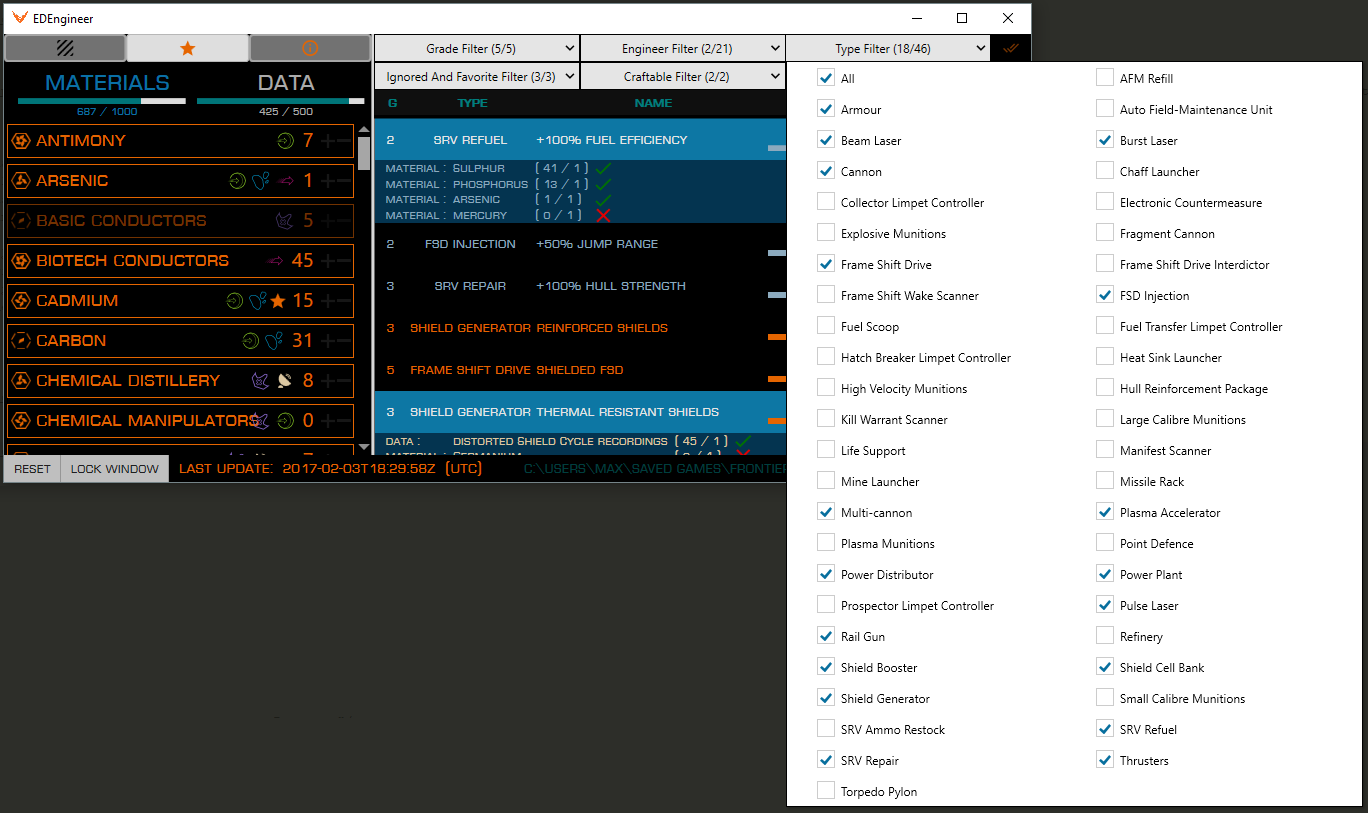Click the Materials capacity progress bar
This screenshot has width=1368, height=813.
click(x=101, y=101)
